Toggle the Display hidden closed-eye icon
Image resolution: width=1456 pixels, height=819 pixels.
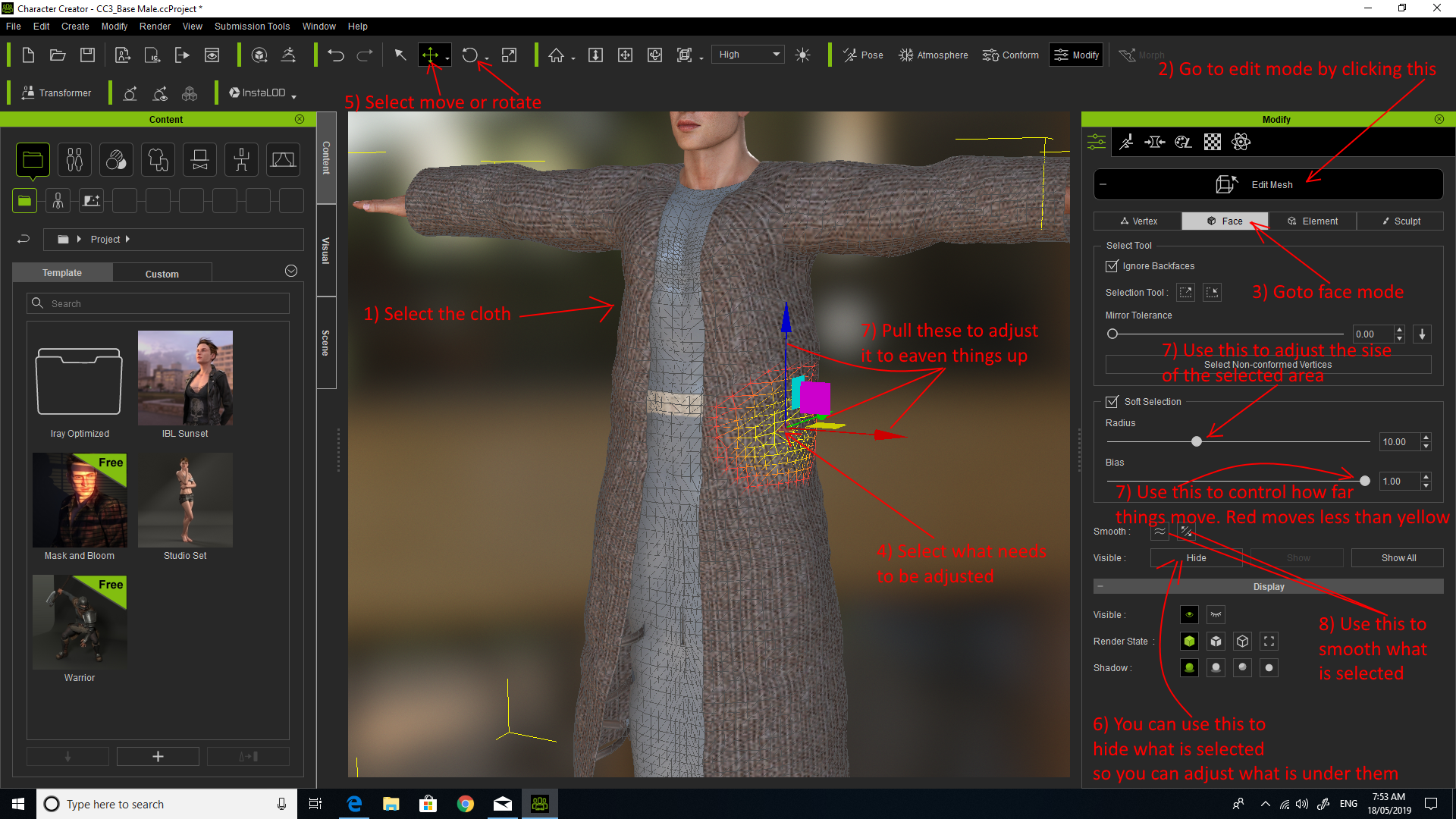pyautogui.click(x=1216, y=615)
